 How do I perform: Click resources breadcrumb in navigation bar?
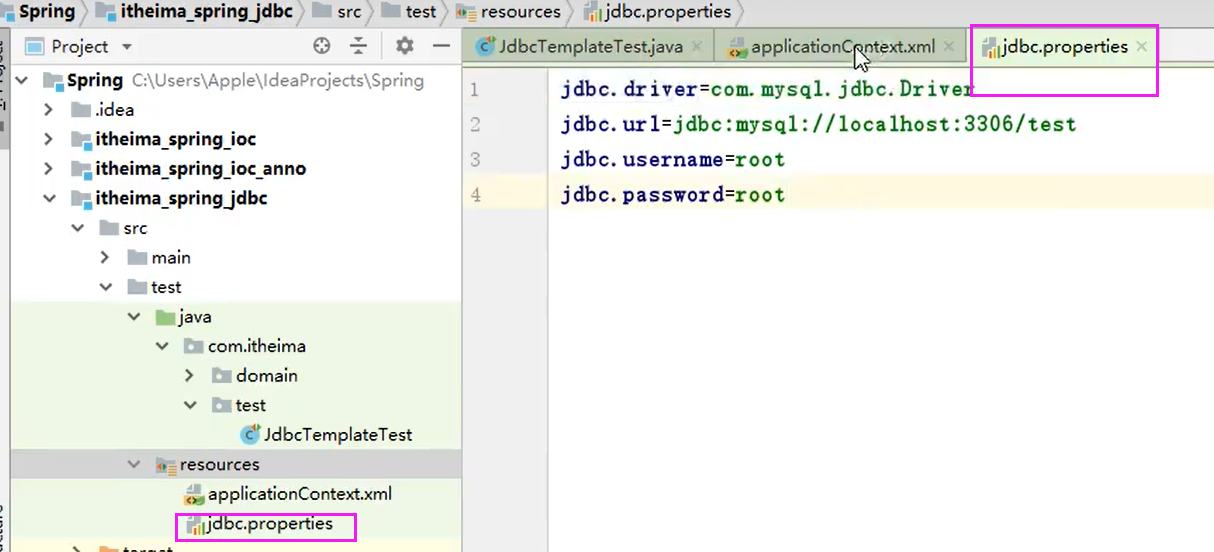519,12
